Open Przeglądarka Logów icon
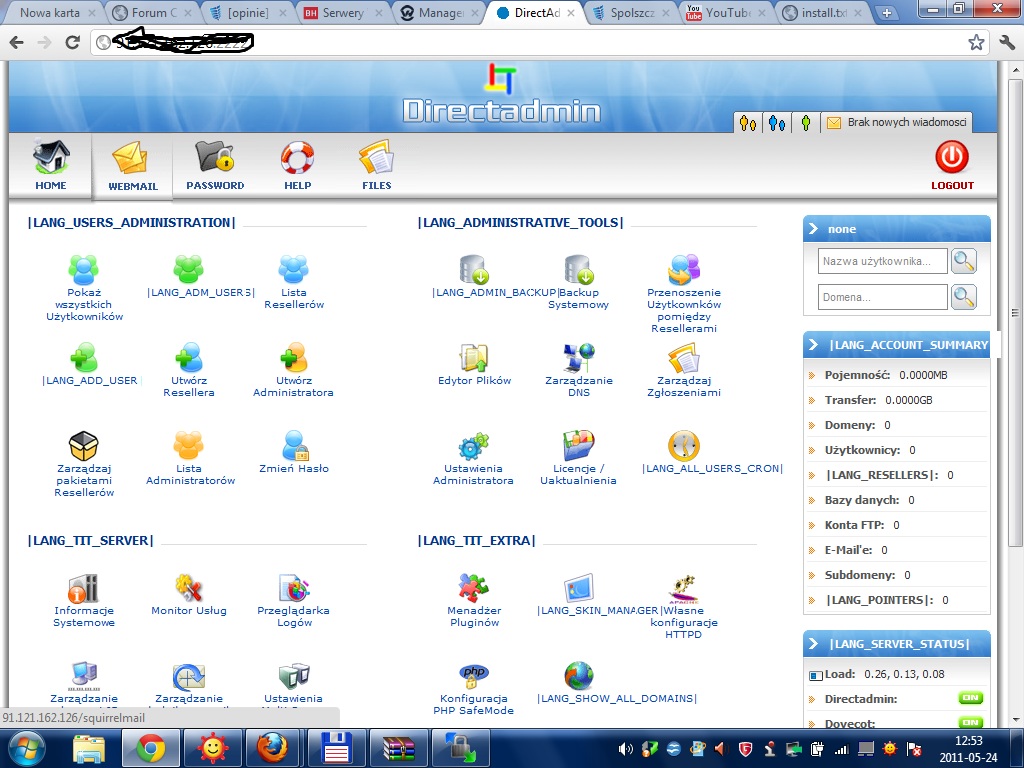Image resolution: width=1024 pixels, height=768 pixels. tap(293, 588)
